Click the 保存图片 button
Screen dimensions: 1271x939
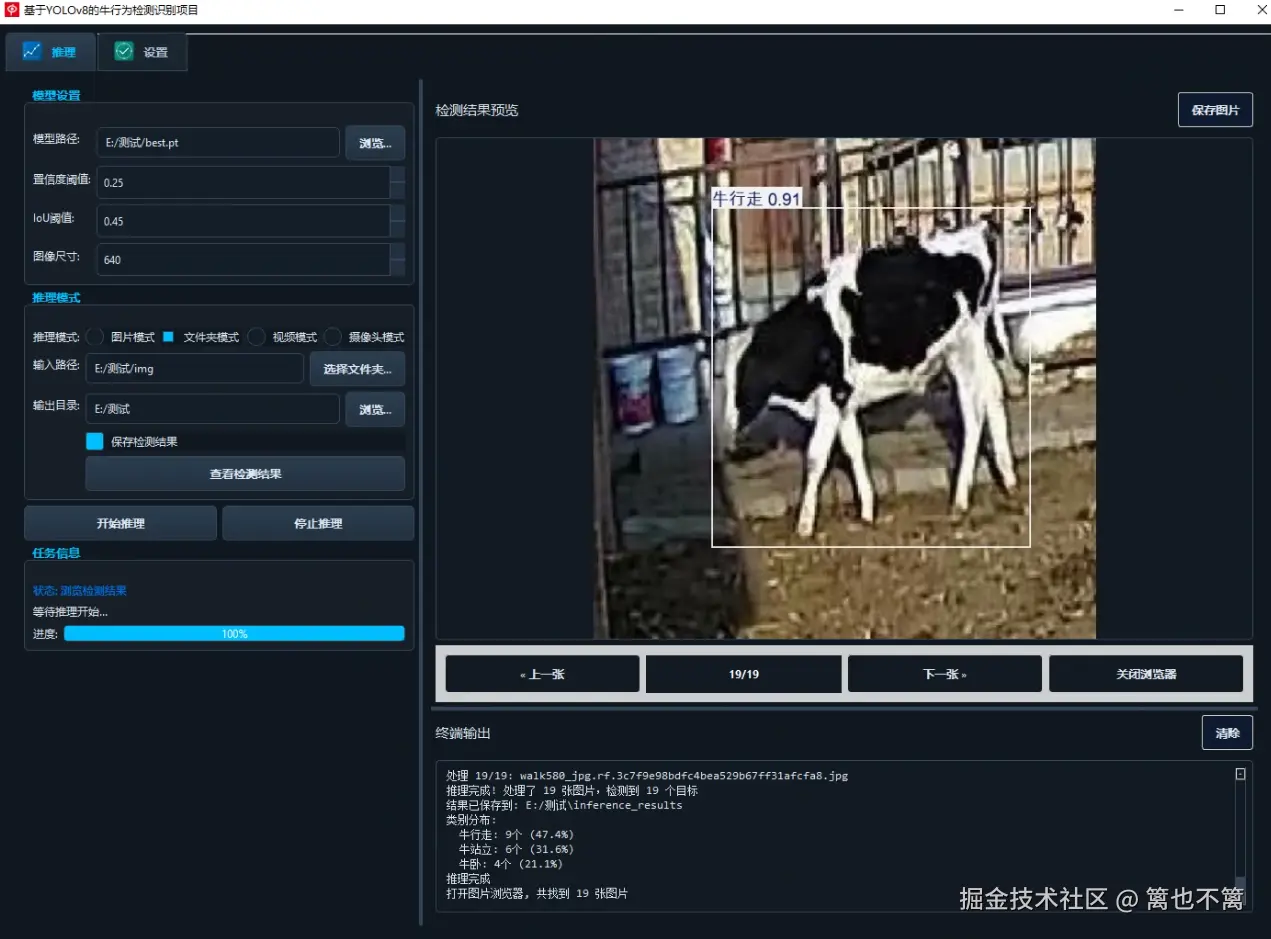[1215, 110]
